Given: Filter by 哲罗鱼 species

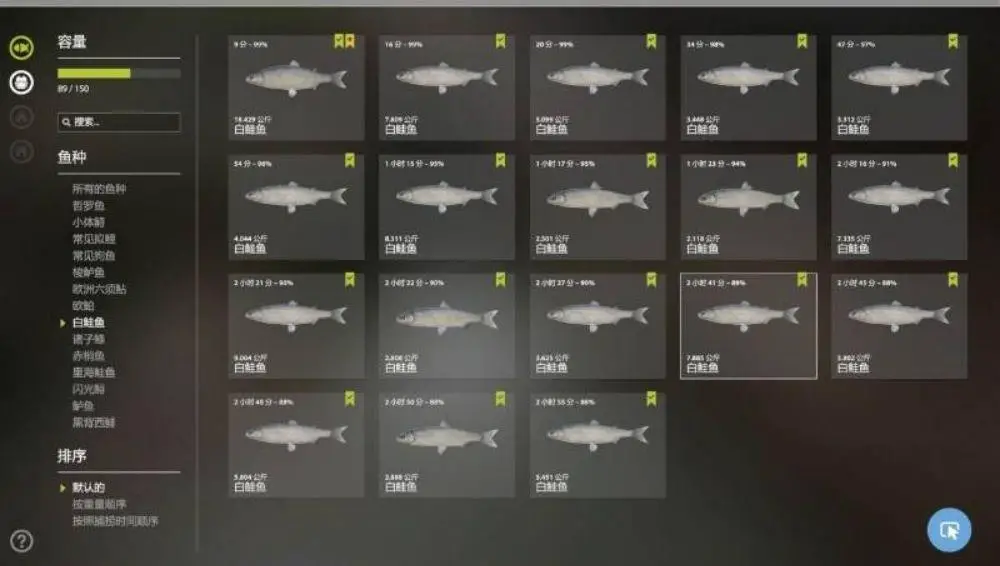Looking at the screenshot, I should [x=88, y=205].
